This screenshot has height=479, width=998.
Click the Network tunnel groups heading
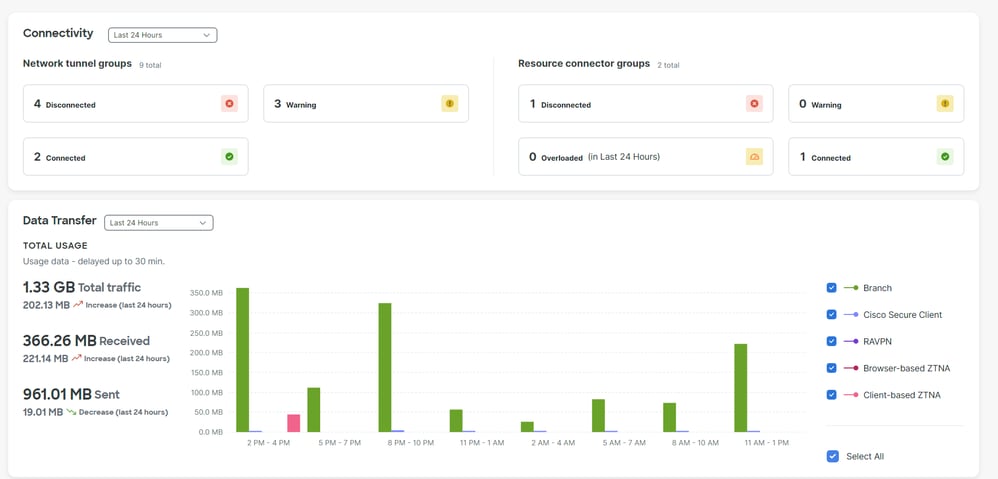(77, 64)
